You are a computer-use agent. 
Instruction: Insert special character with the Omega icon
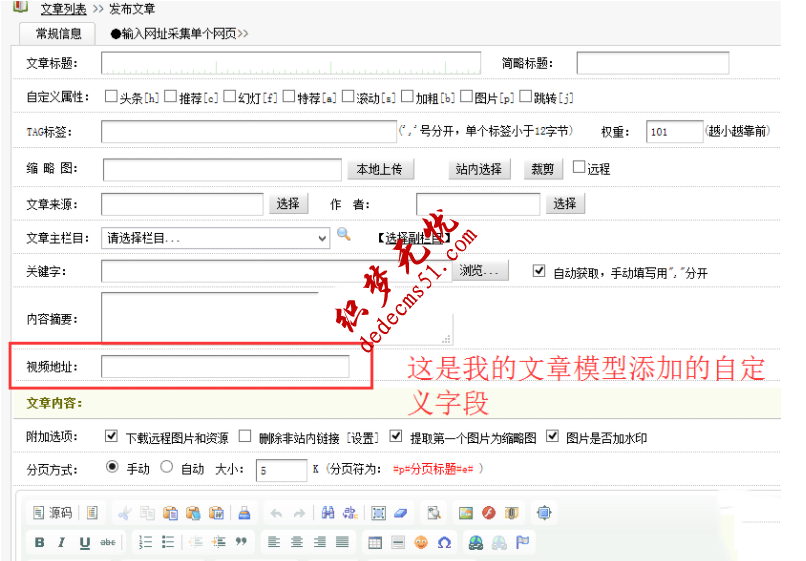point(444,542)
